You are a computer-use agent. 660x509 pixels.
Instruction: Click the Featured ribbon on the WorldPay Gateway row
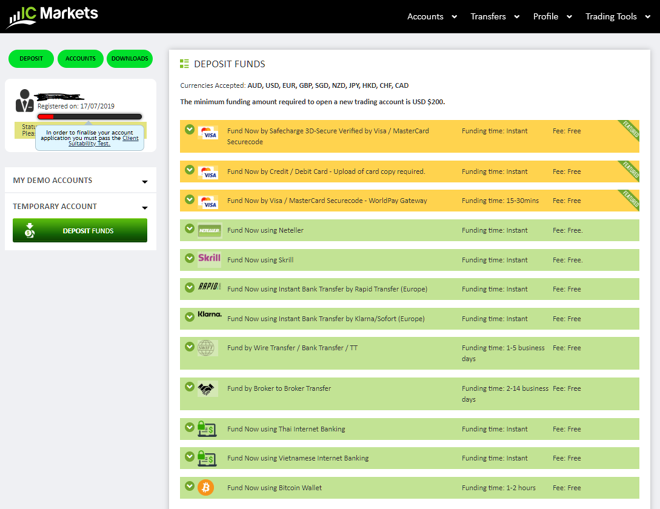[630, 200]
